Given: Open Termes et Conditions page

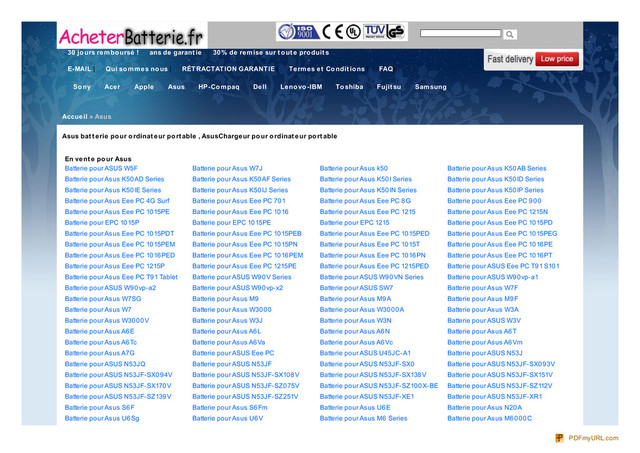Looking at the screenshot, I should [x=327, y=69].
